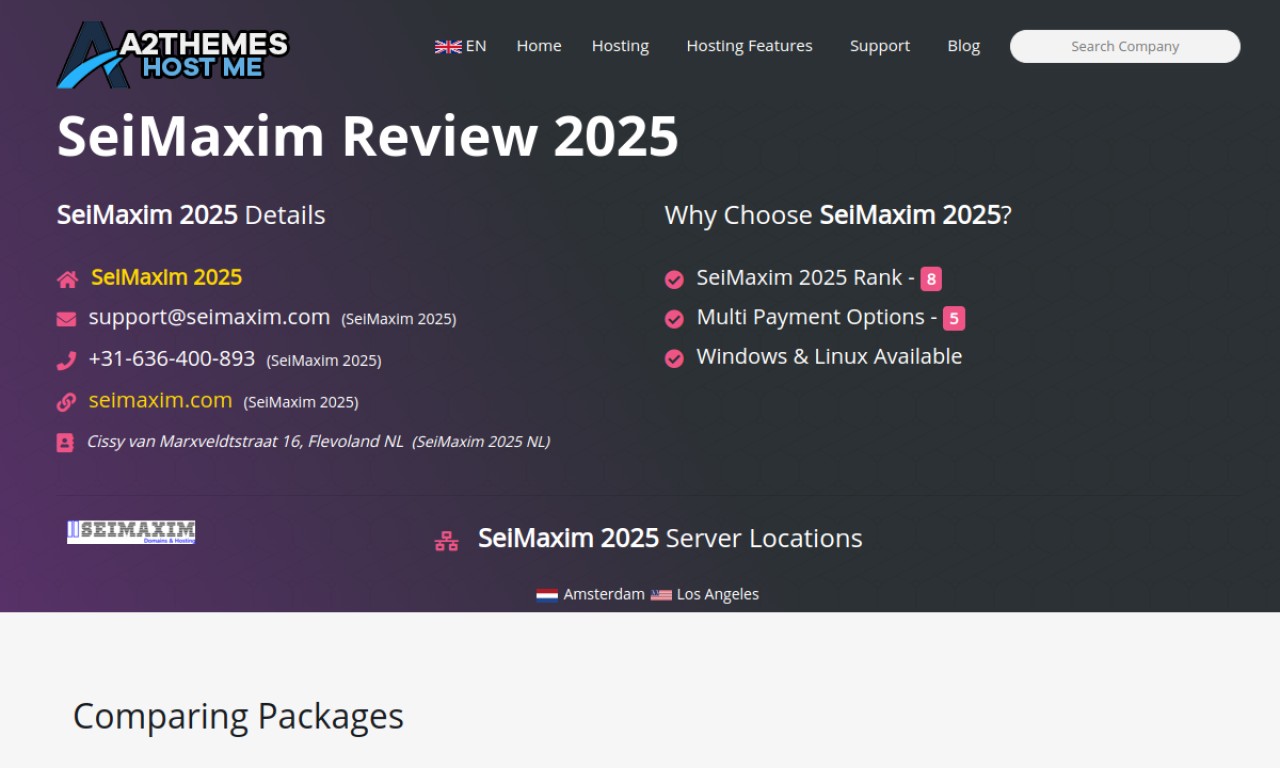Click the SeiMaxim 2025 Server Locations heading
Screen dimensions: 1280x768
[670, 538]
